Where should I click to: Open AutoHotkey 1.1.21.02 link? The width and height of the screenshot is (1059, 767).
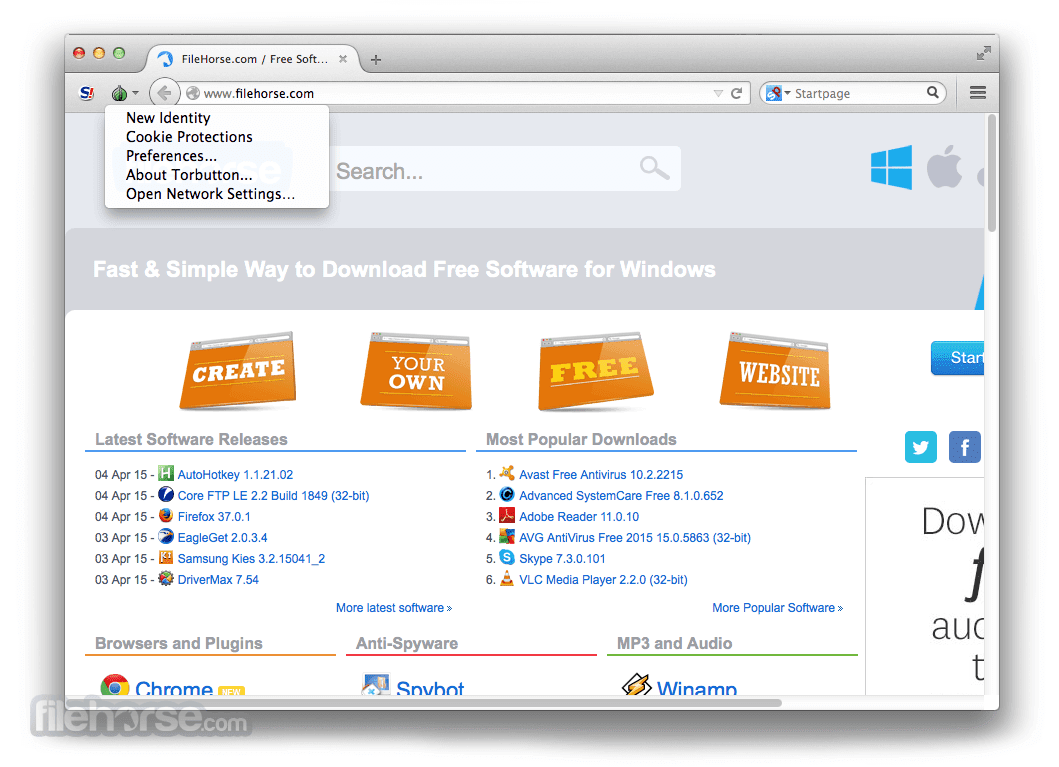coord(235,475)
